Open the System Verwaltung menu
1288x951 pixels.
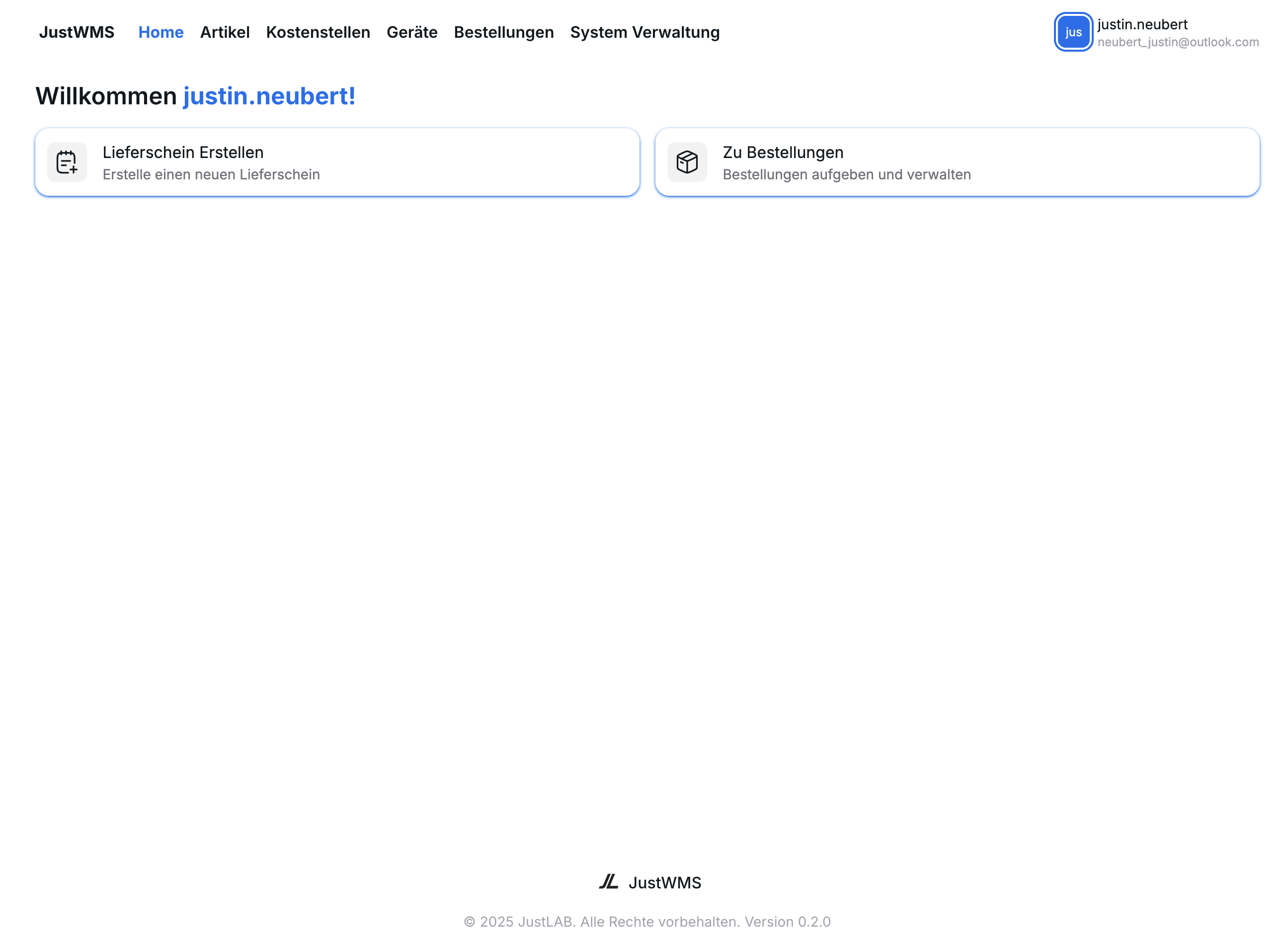[644, 32]
